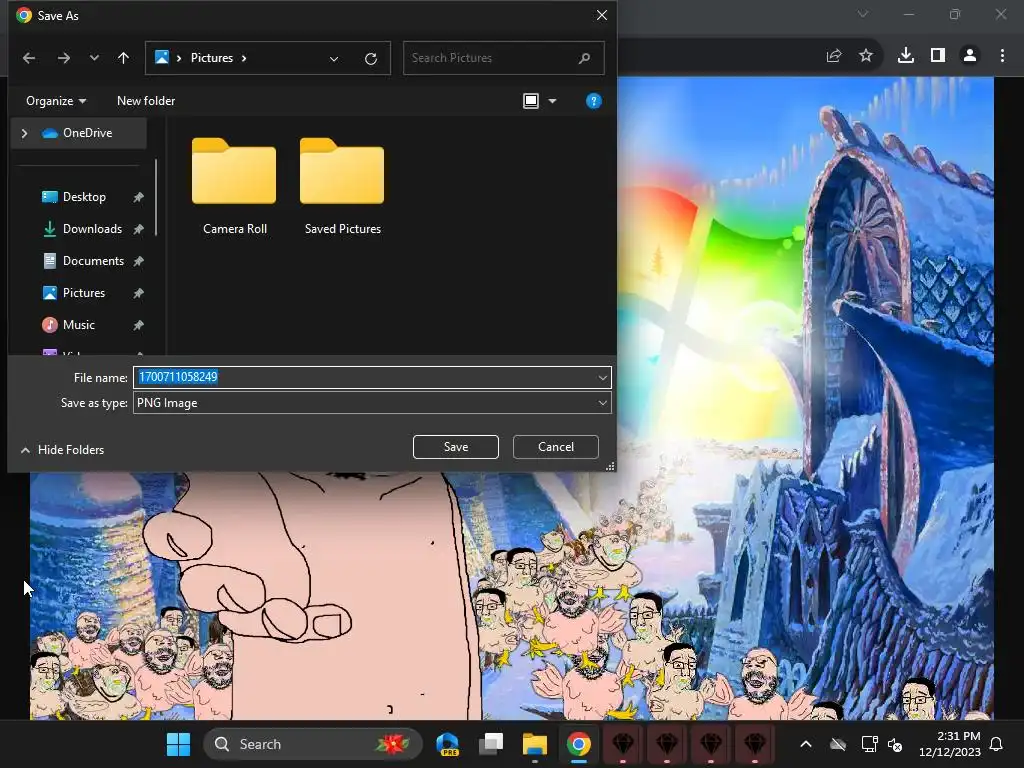Open Task View on taskbar
The height and width of the screenshot is (768, 1024).
pos(491,744)
